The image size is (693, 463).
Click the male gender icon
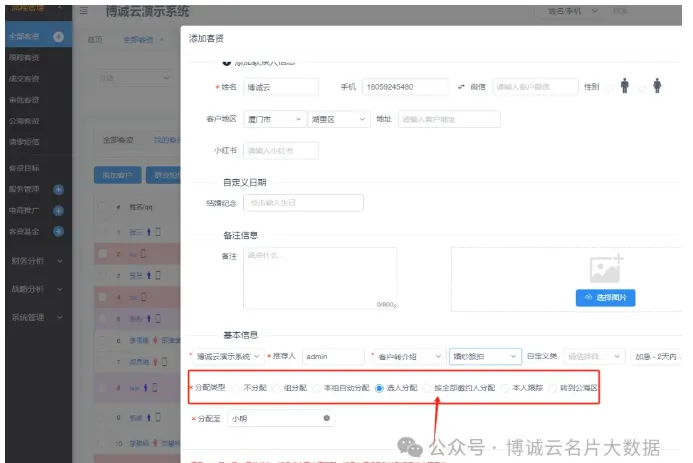624,87
